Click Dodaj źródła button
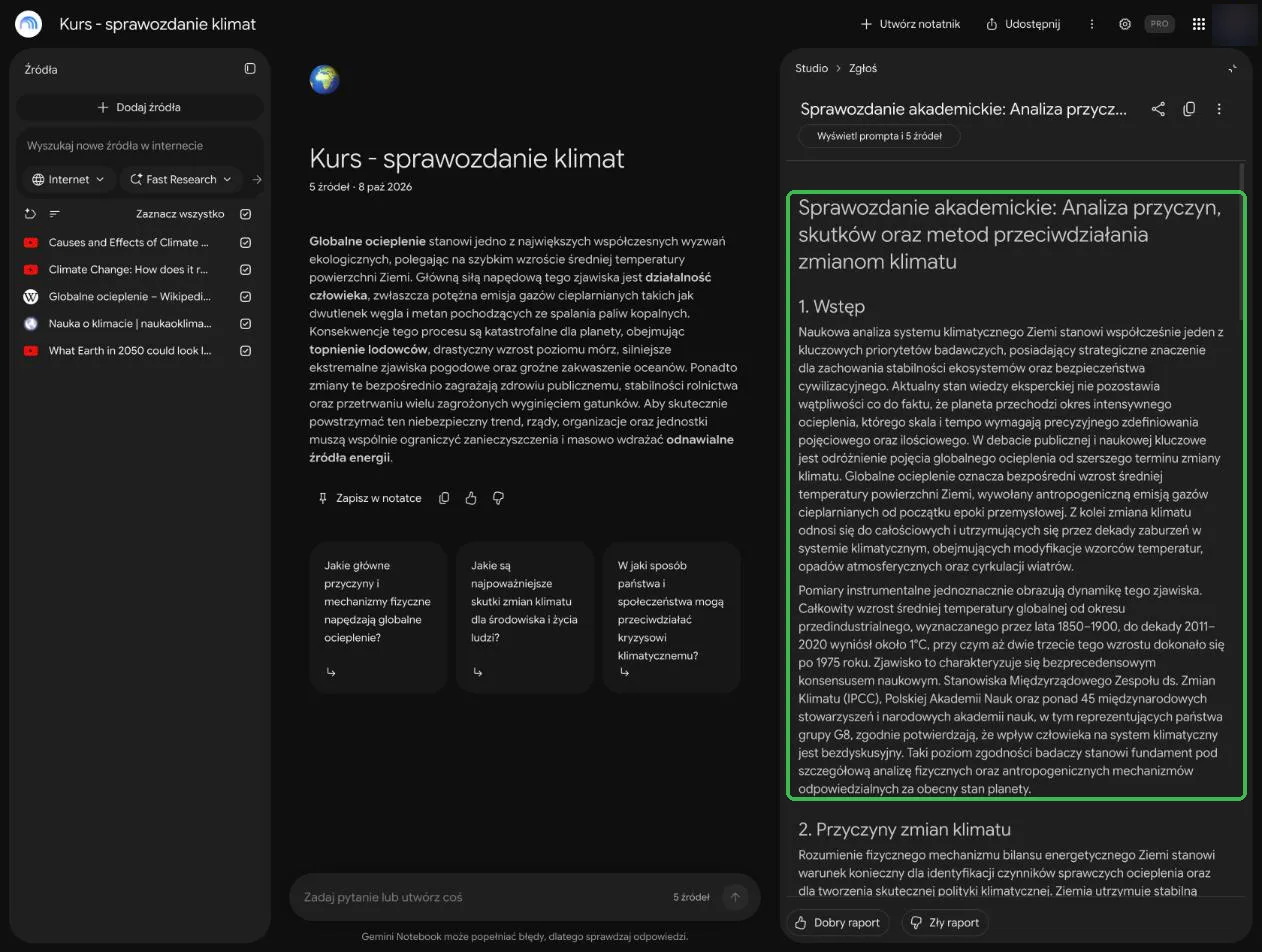 (140, 107)
